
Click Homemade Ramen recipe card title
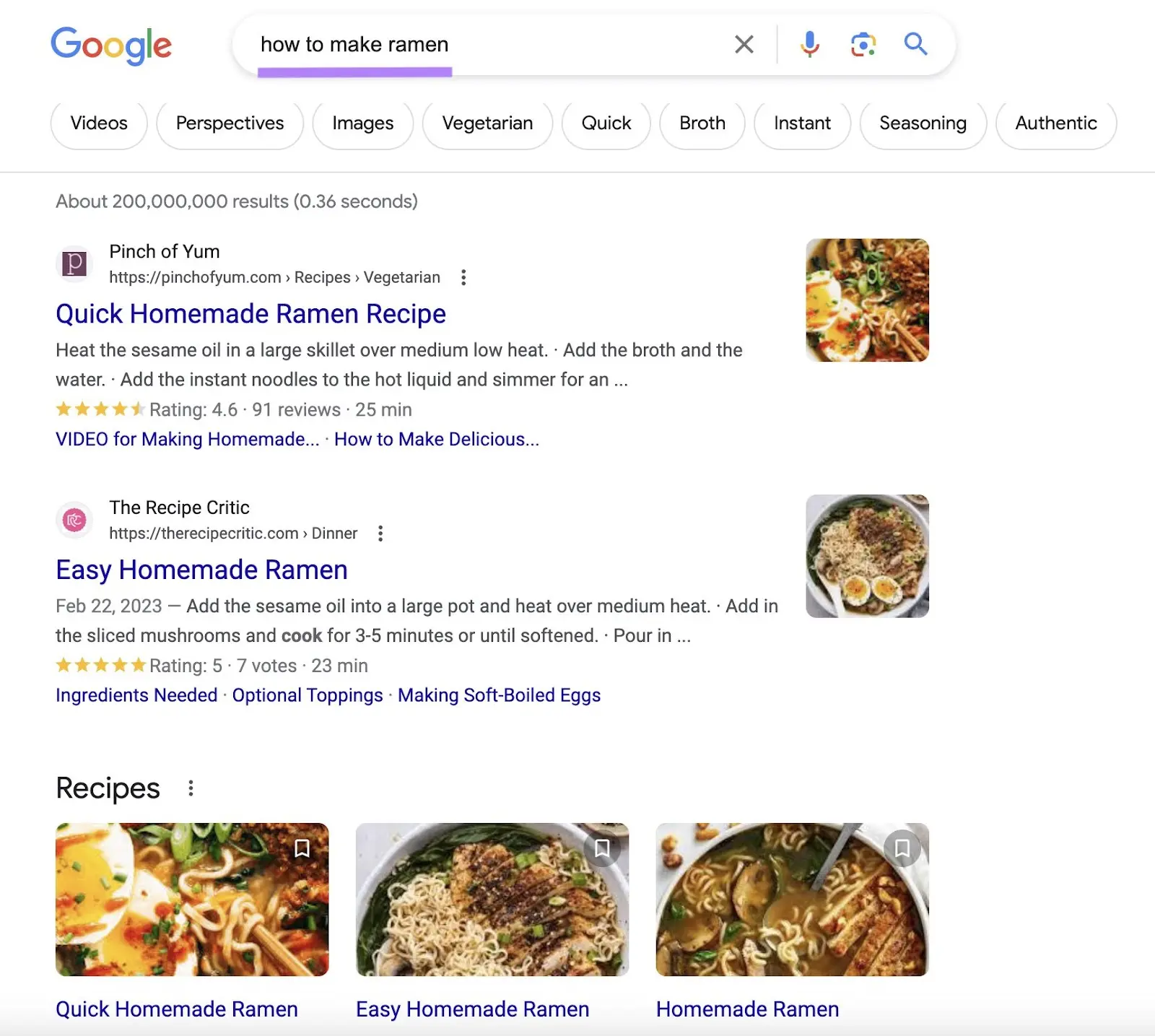pos(748,1009)
